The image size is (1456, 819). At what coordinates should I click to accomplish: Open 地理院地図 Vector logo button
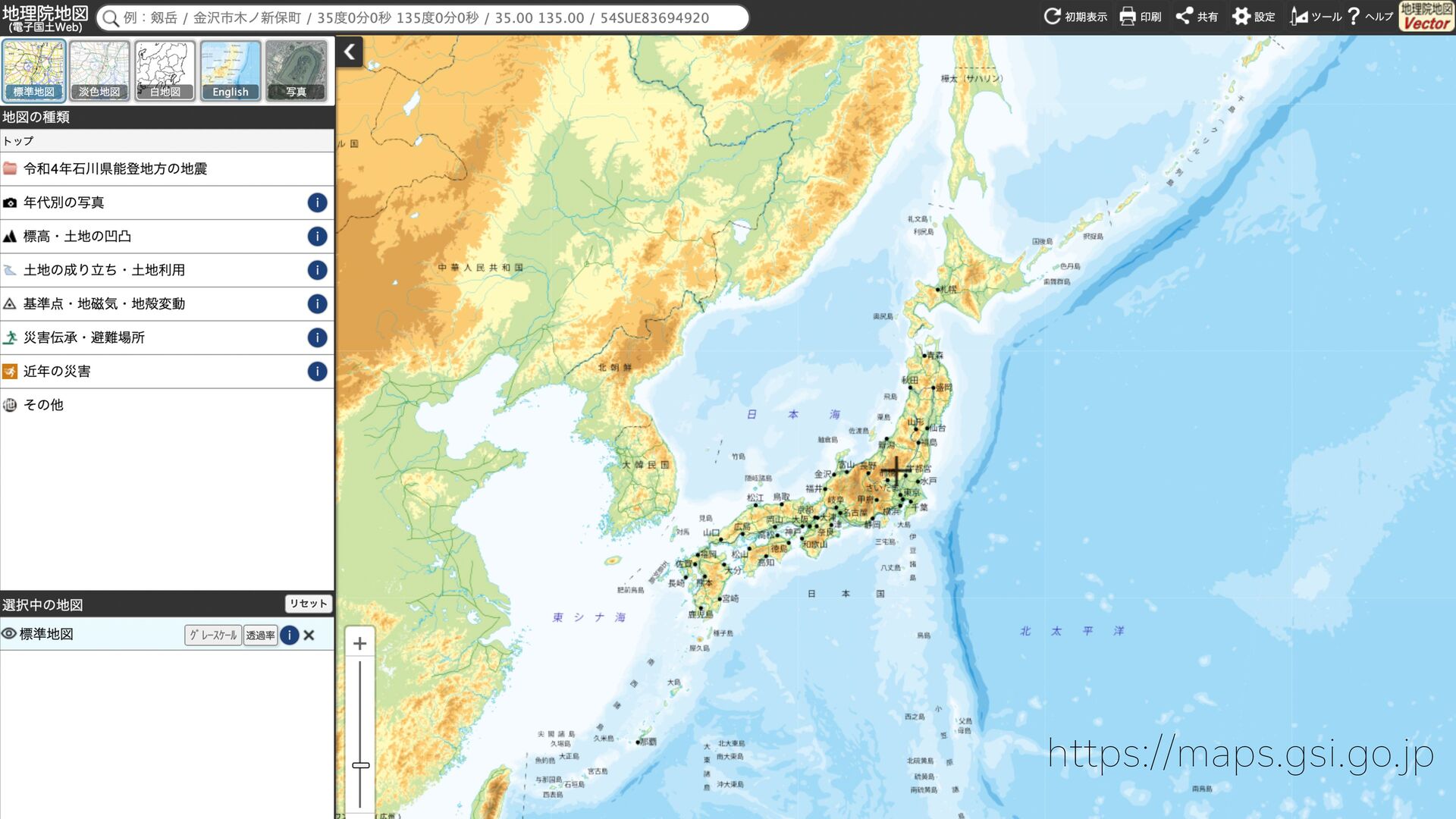(1426, 16)
